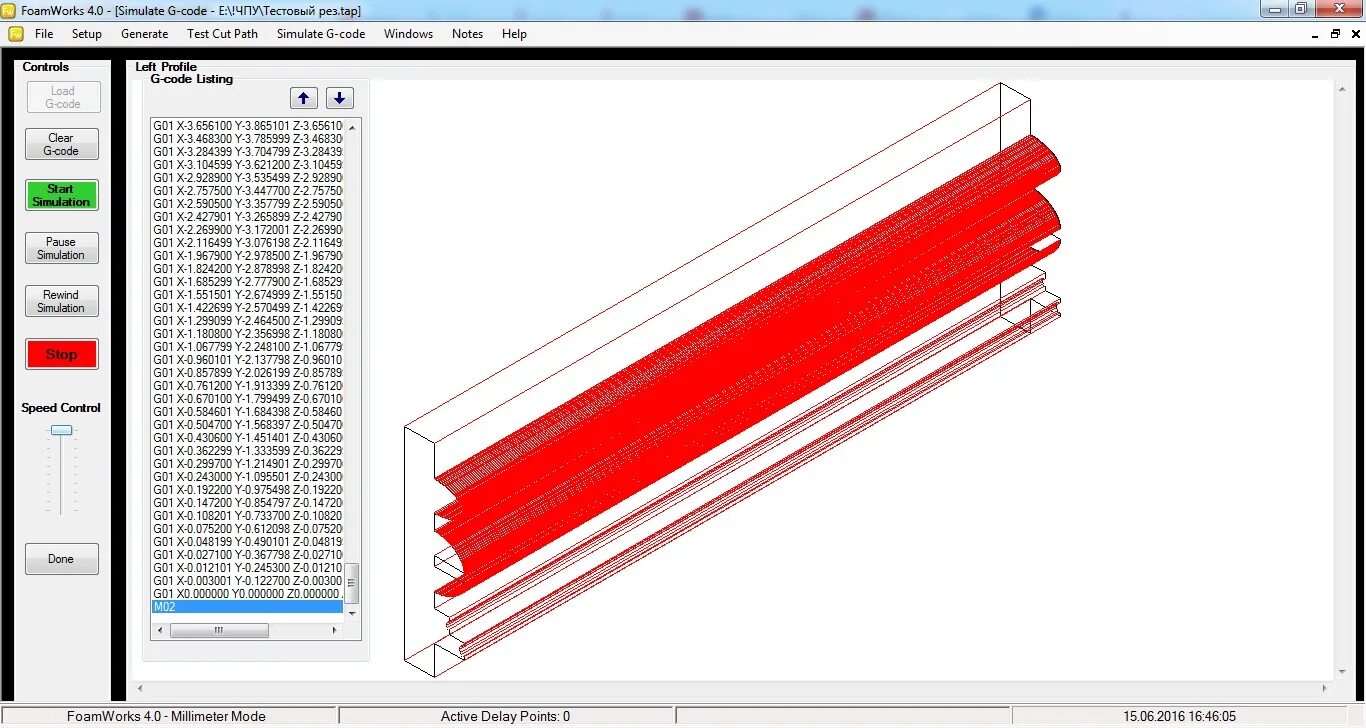Select line G01 X-0.504700 Y-1.568397
This screenshot has height=728, width=1366.
[x=247, y=424]
